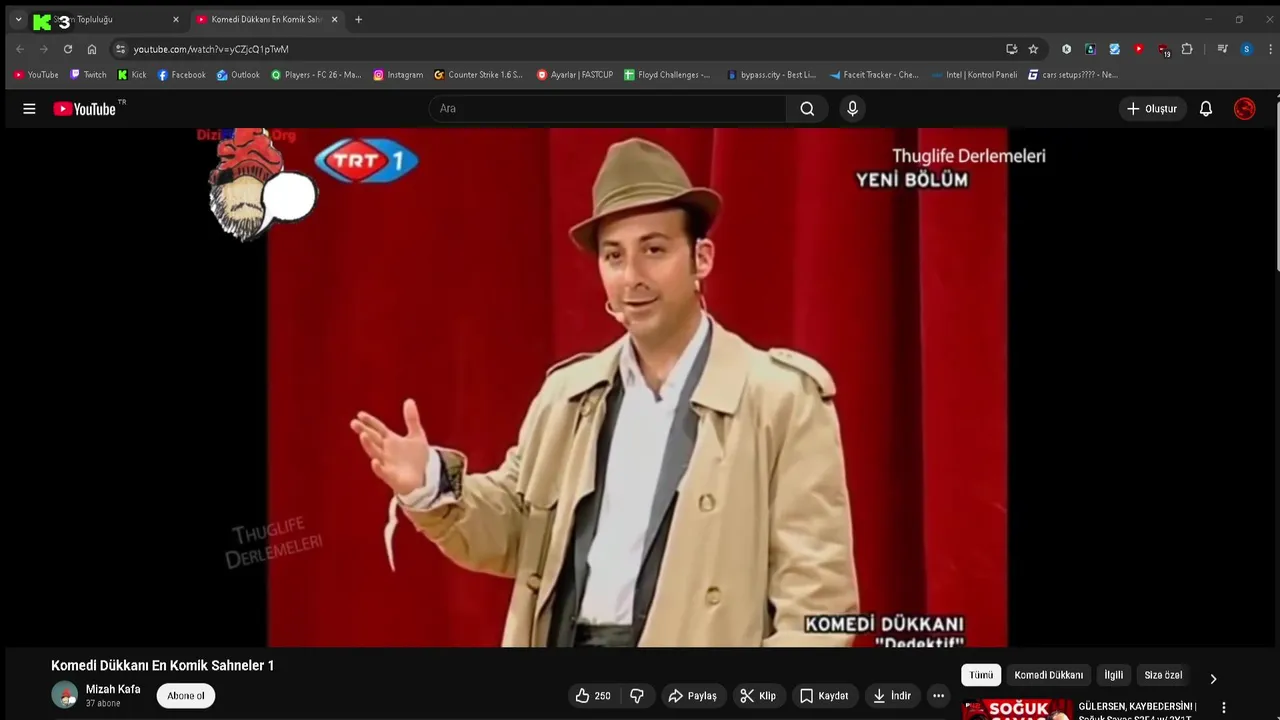Open bypass.city bookmark
This screenshot has height=720, width=1280.
[x=771, y=75]
